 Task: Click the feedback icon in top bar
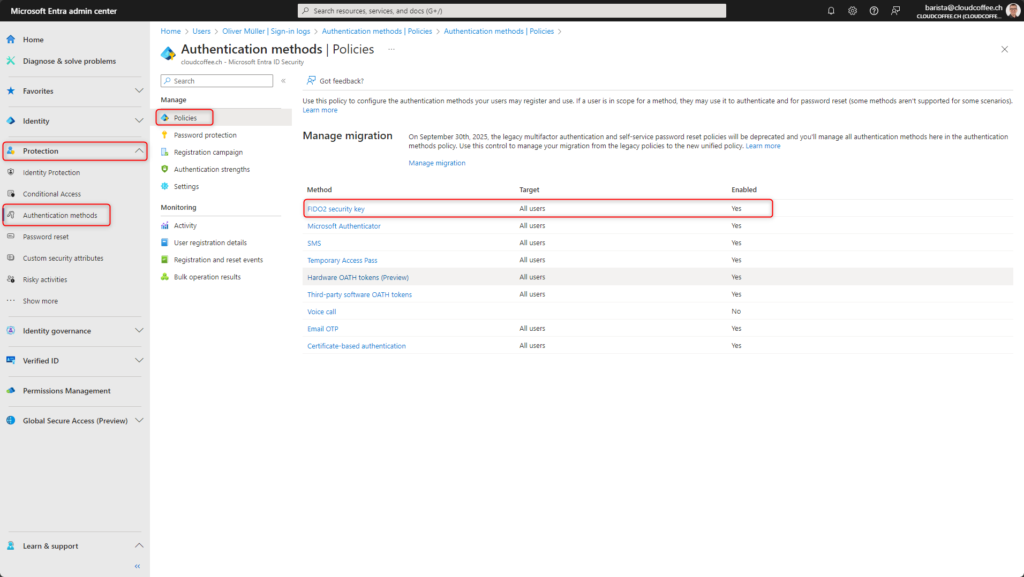pos(895,10)
